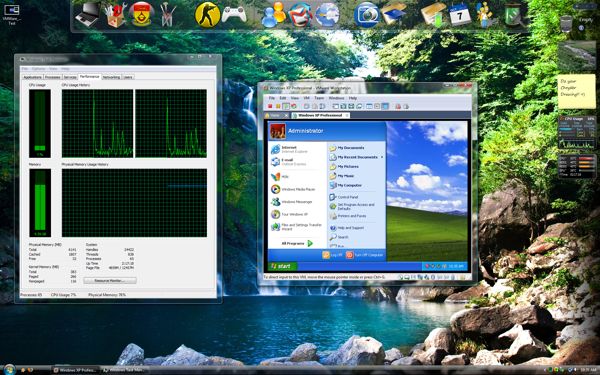Open Team menu in VMware Workstation

click(319, 98)
